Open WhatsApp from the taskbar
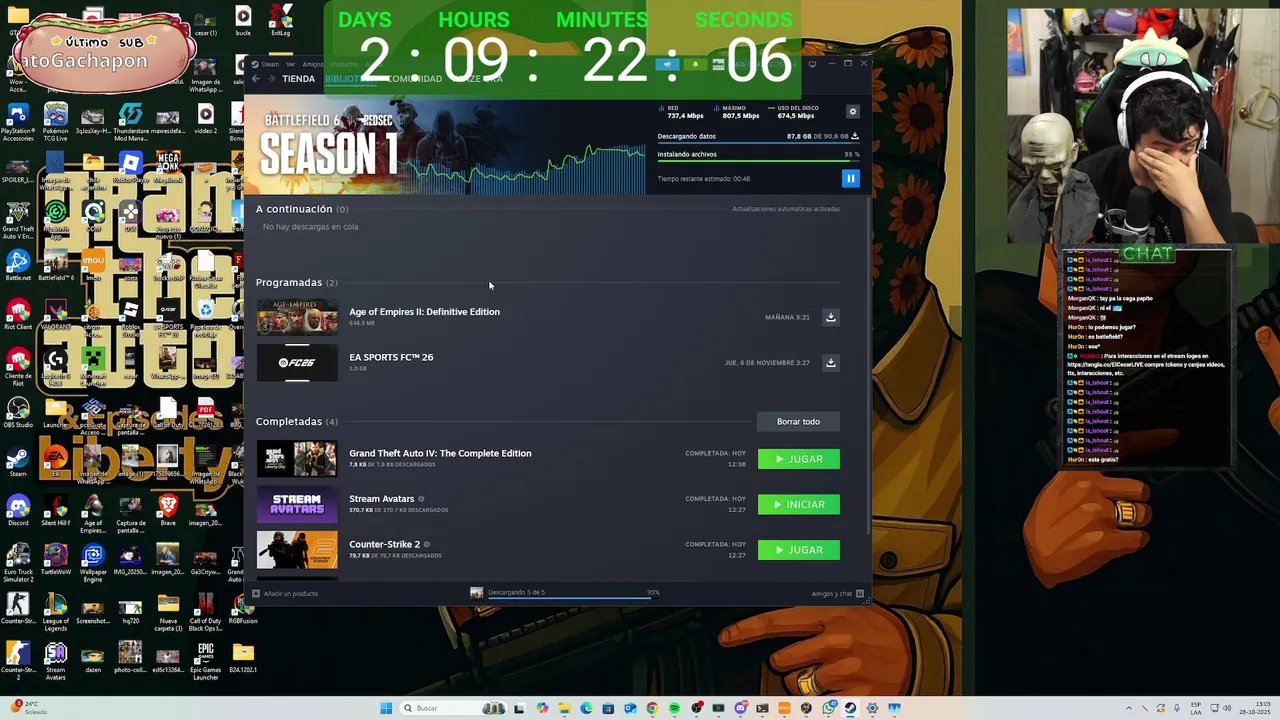Screen dimensions: 1280x720 (x=828, y=708)
